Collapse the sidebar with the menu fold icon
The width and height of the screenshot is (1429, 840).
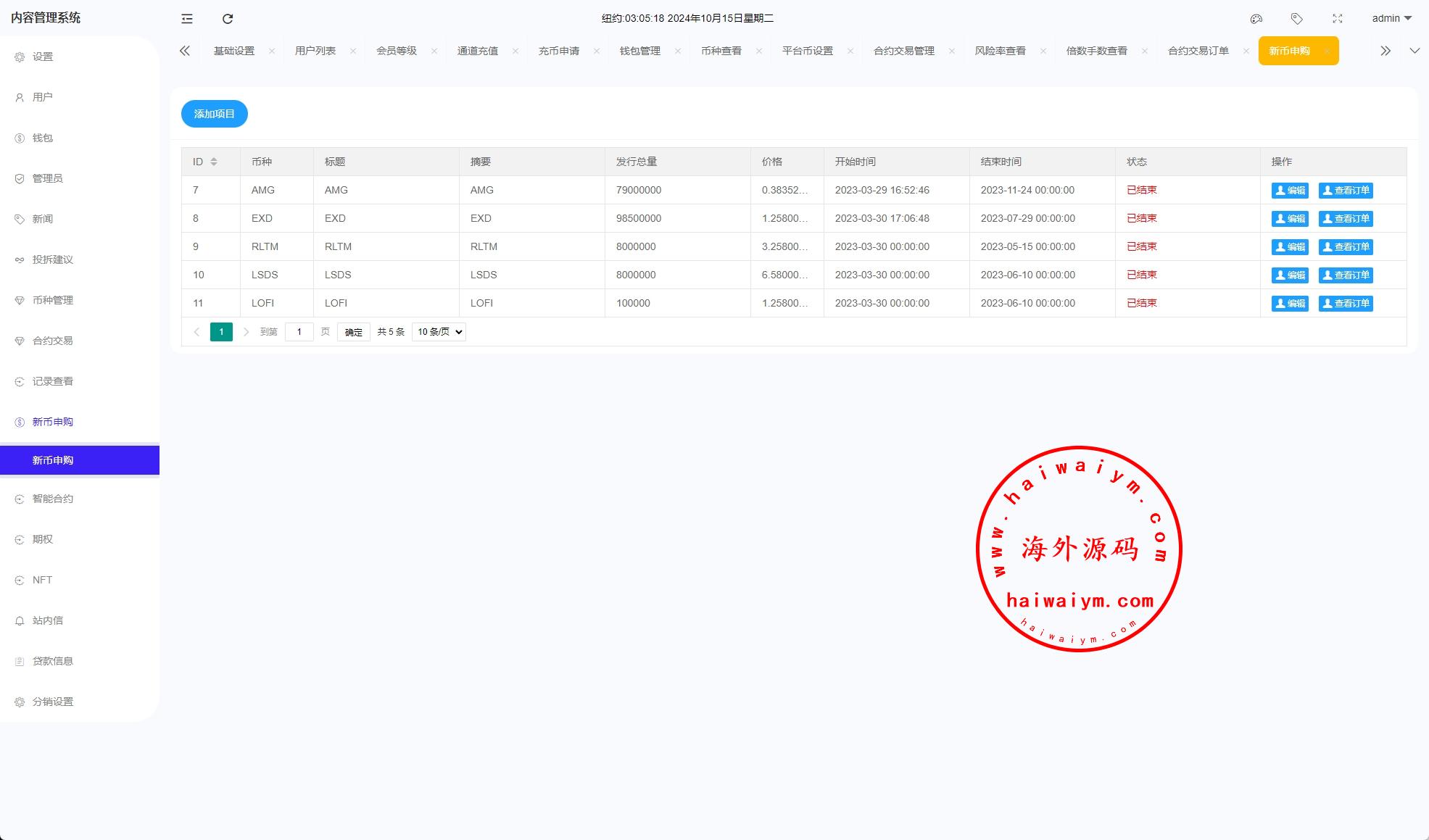coord(187,19)
